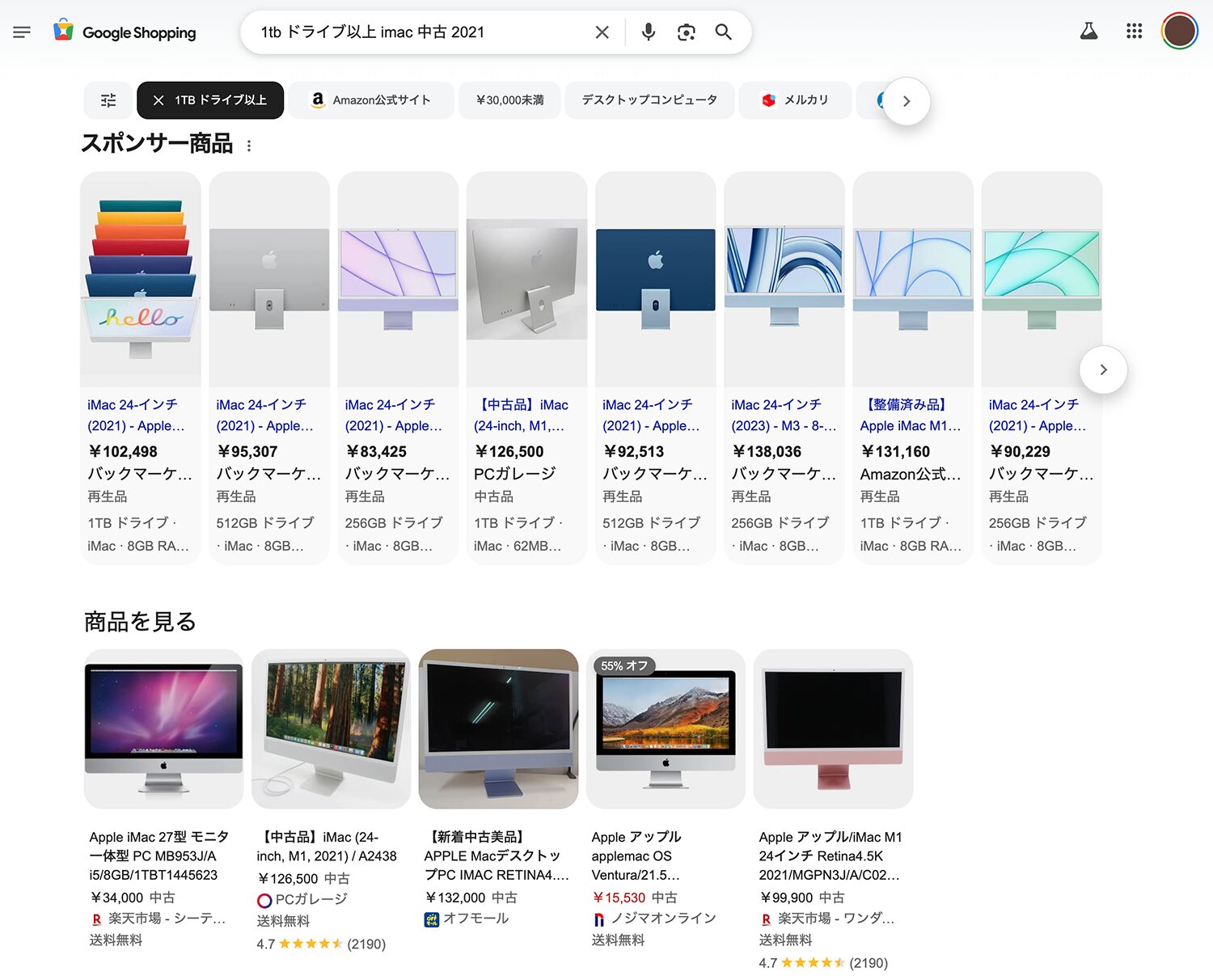This screenshot has width=1213, height=980.
Task: Click the Google Shopping logo
Action: coord(125,32)
